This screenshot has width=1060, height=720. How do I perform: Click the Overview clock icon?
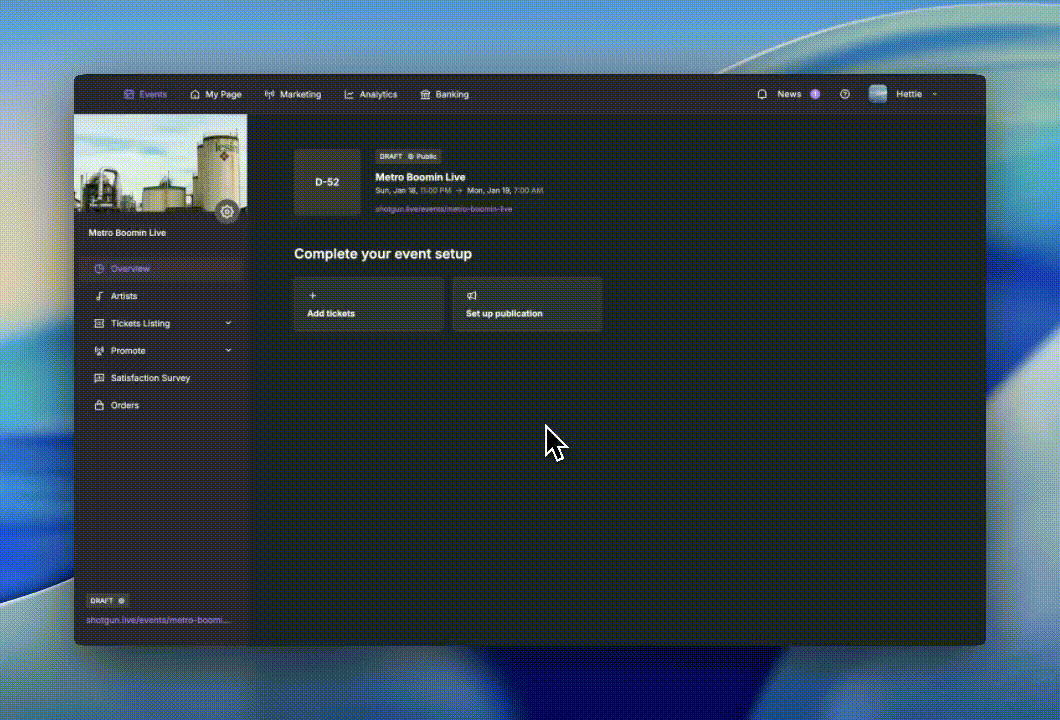[99, 268]
